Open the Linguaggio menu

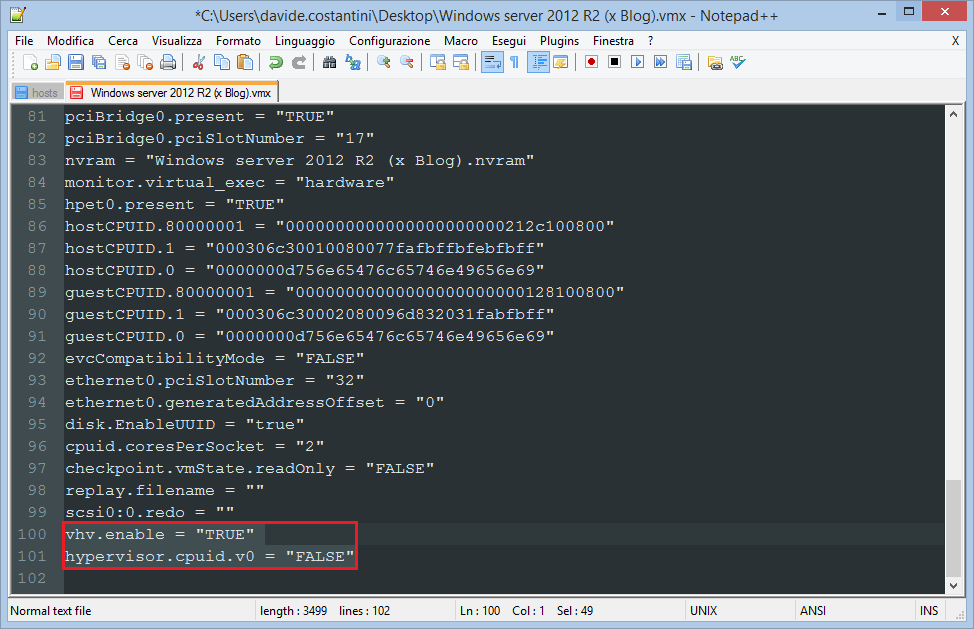[x=305, y=41]
